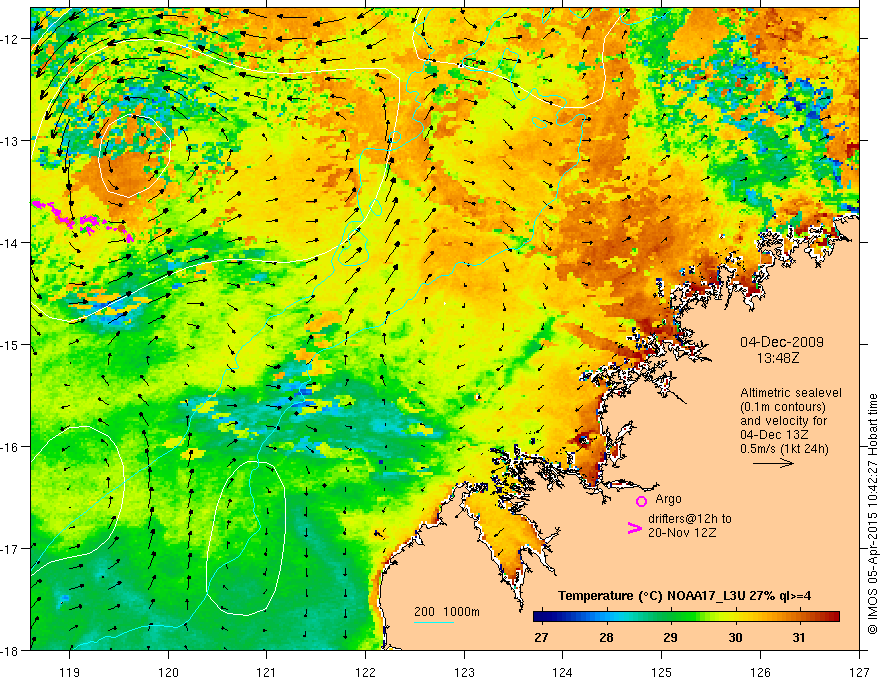Click the IMOS copyright timestamp text

coord(872,513)
